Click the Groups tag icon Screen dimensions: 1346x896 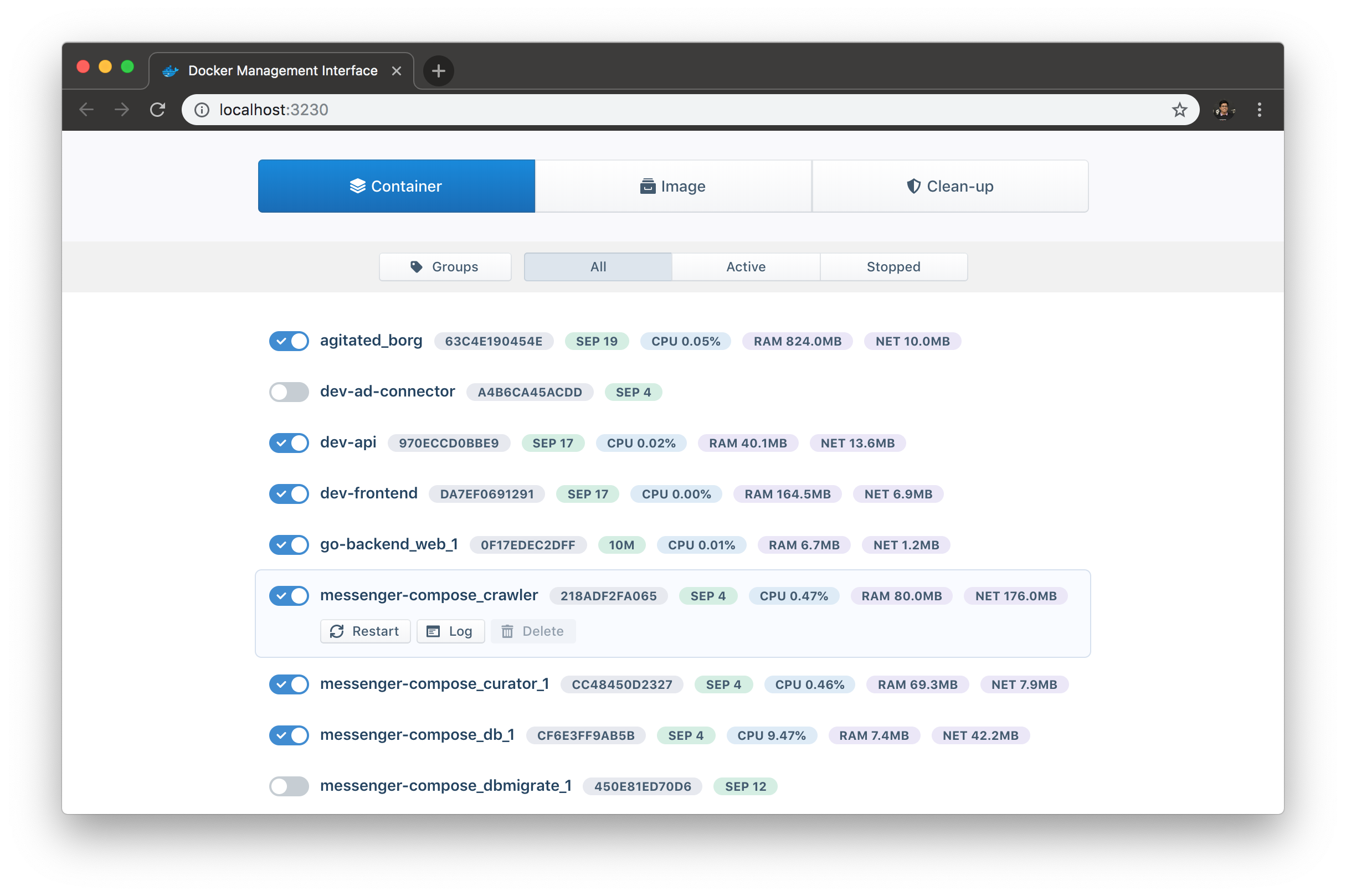[x=416, y=267]
